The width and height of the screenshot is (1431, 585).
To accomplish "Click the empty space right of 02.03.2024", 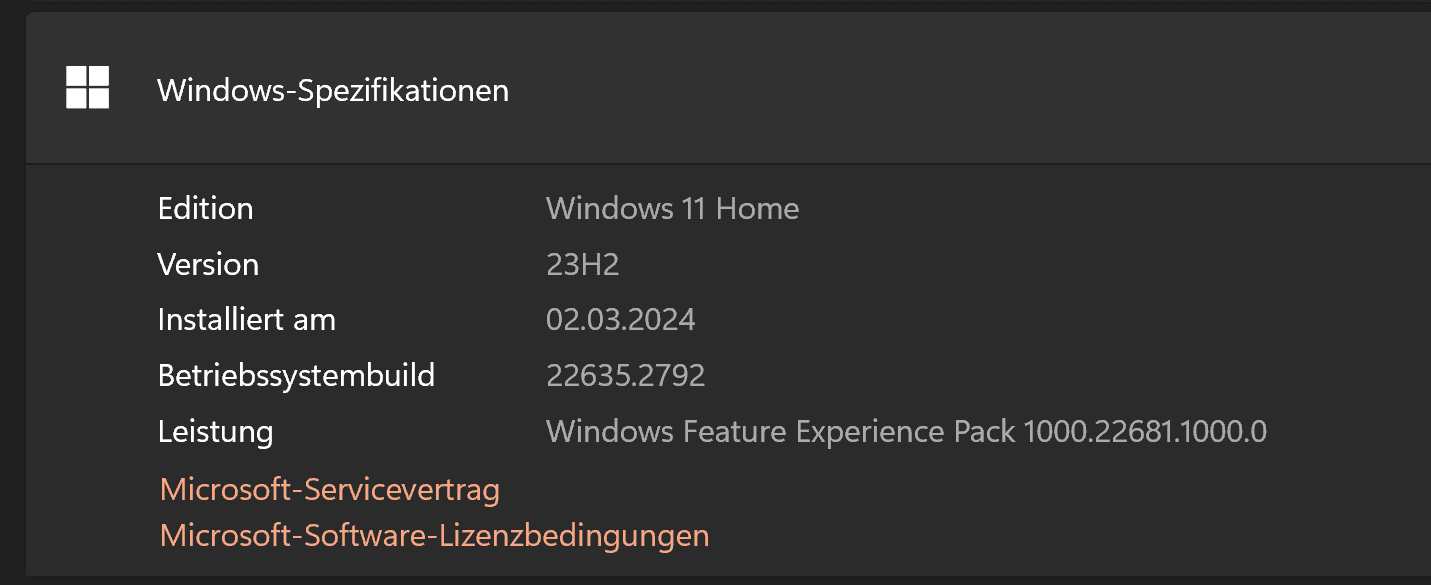I will (x=950, y=320).
